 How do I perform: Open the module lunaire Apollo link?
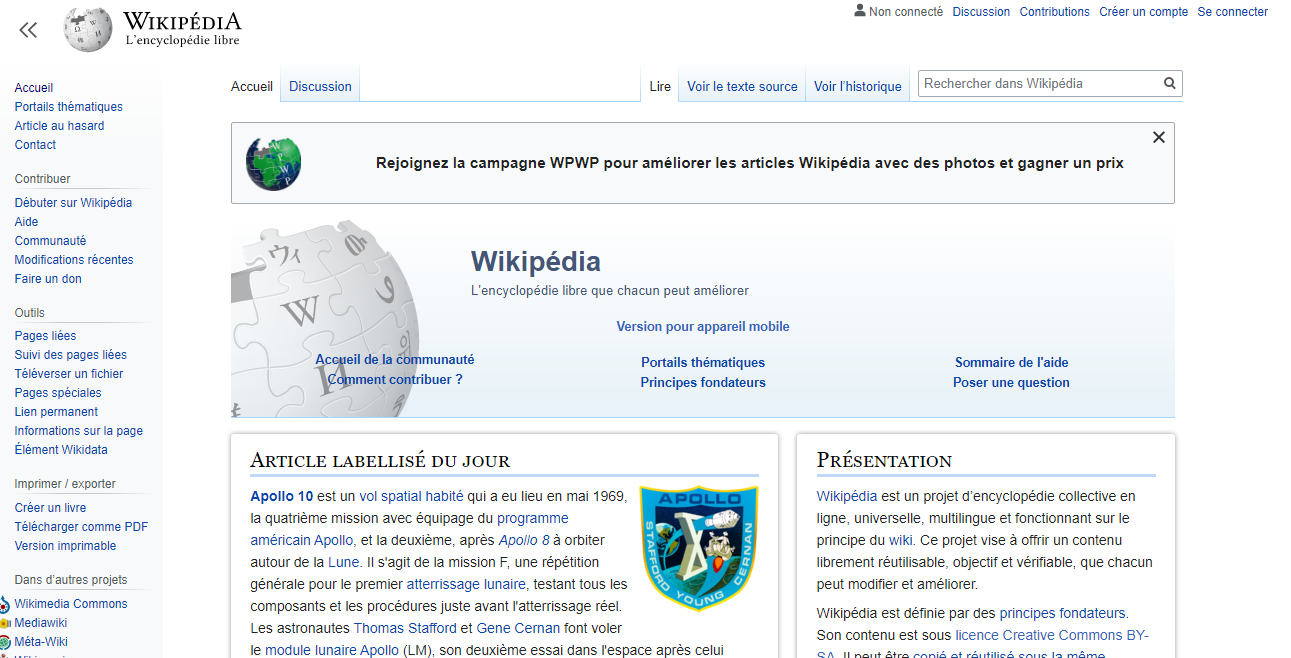click(332, 650)
